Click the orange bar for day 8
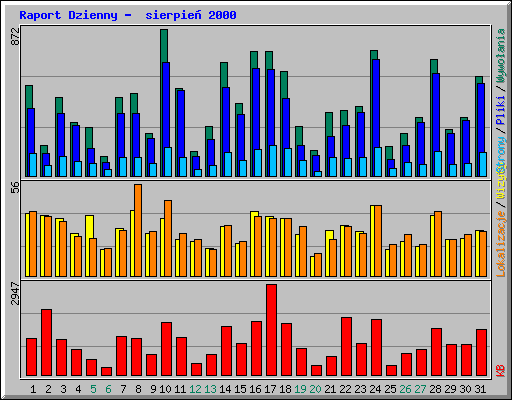Screen dimensions: 512x400 click(138, 230)
